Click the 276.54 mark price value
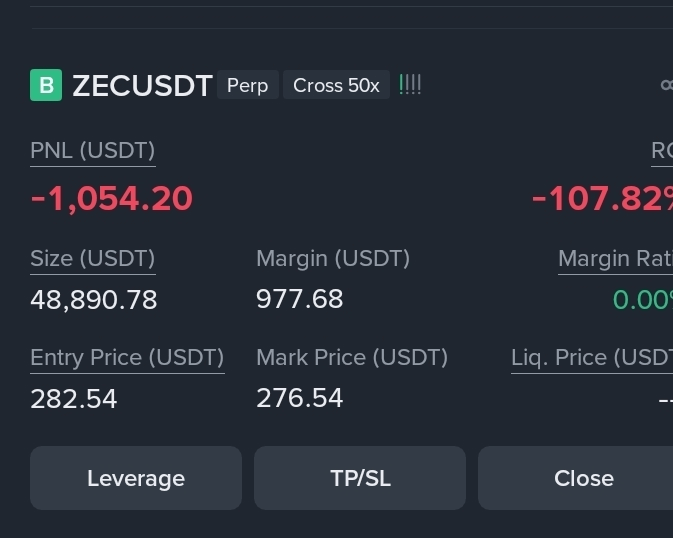This screenshot has width=673, height=538. 300,398
